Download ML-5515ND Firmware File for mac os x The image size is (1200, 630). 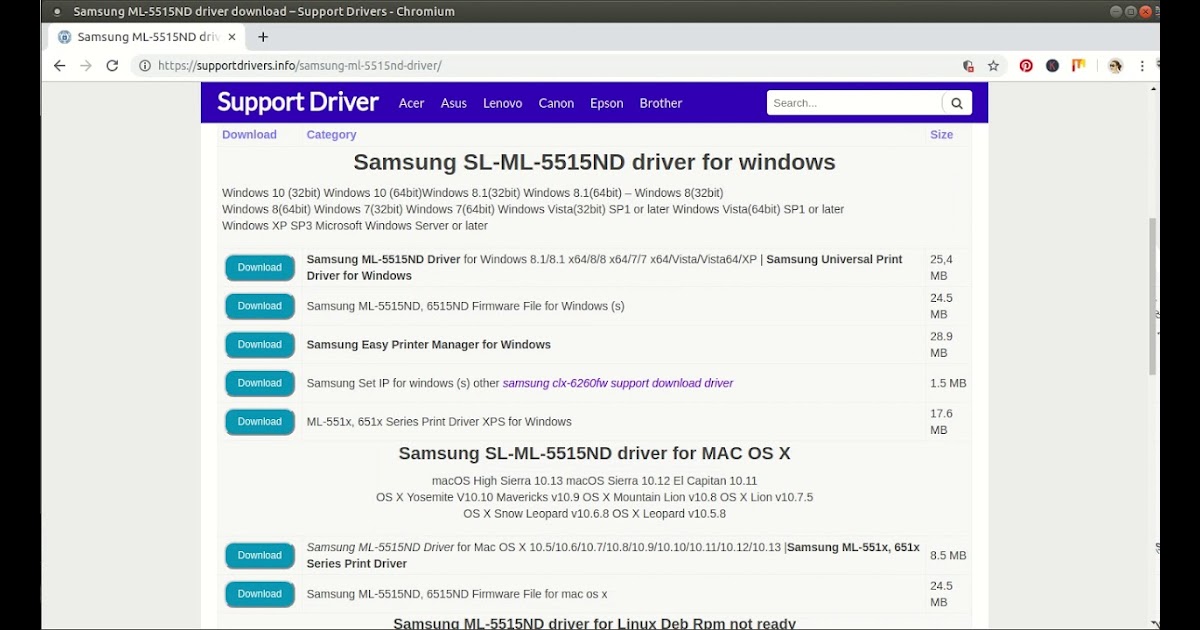pyautogui.click(x=260, y=594)
